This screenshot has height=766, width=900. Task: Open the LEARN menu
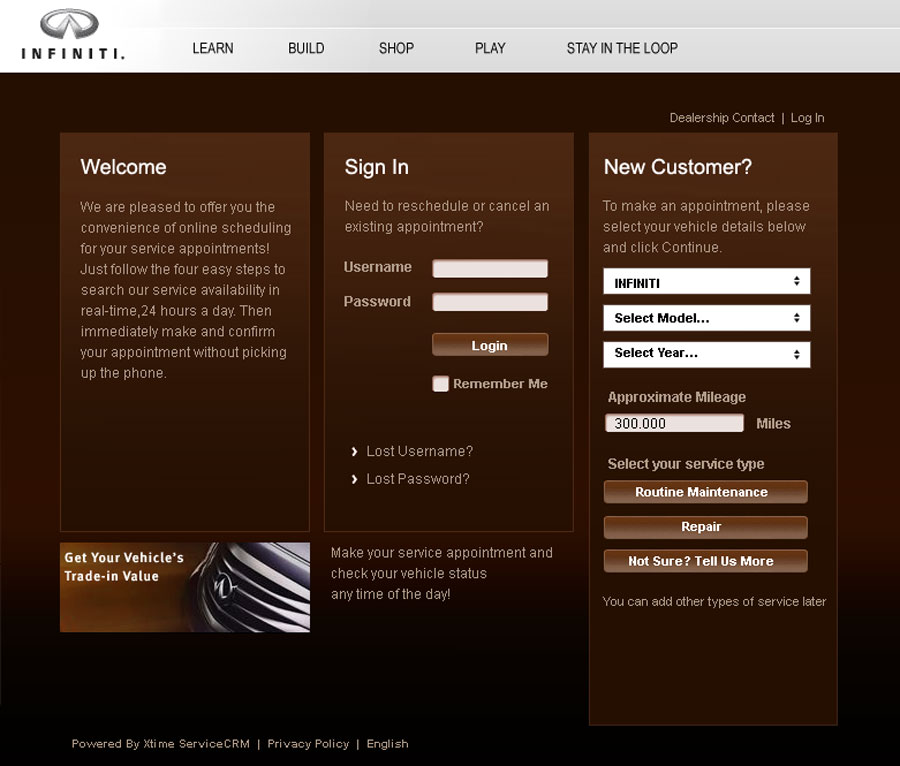[x=212, y=48]
